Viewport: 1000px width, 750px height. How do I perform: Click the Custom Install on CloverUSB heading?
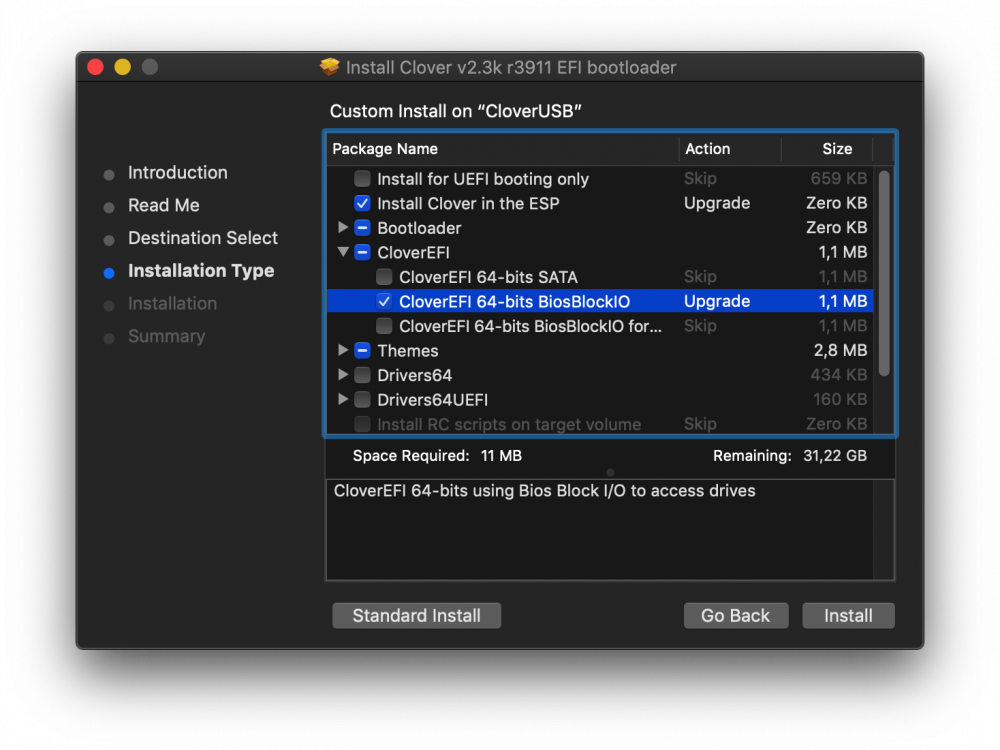[455, 111]
